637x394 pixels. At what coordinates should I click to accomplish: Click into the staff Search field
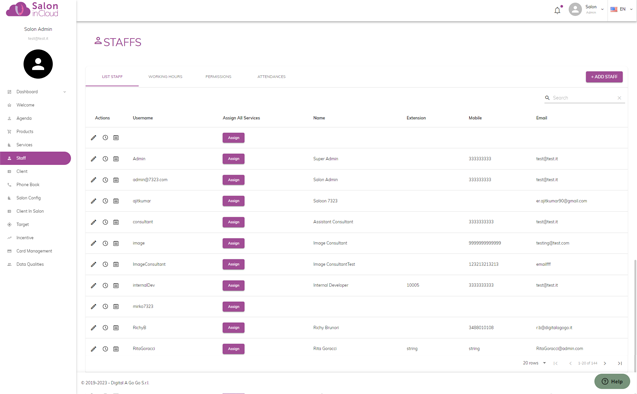(583, 98)
